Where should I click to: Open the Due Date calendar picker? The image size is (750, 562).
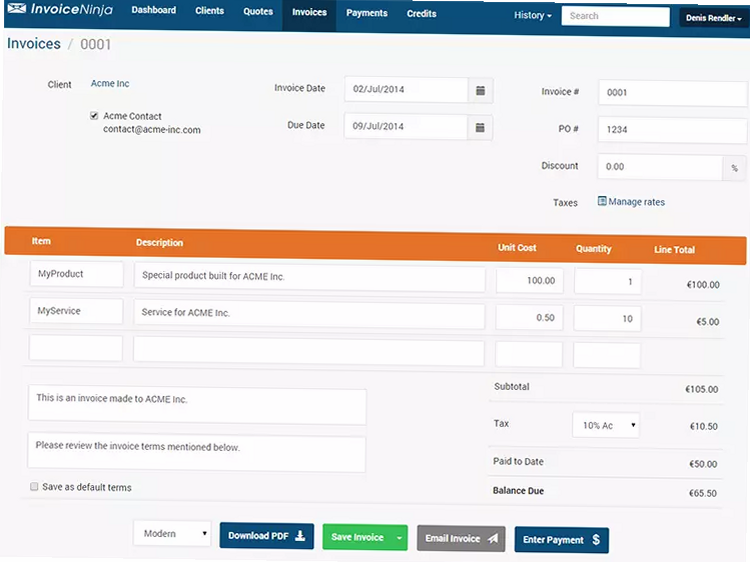coord(480,127)
